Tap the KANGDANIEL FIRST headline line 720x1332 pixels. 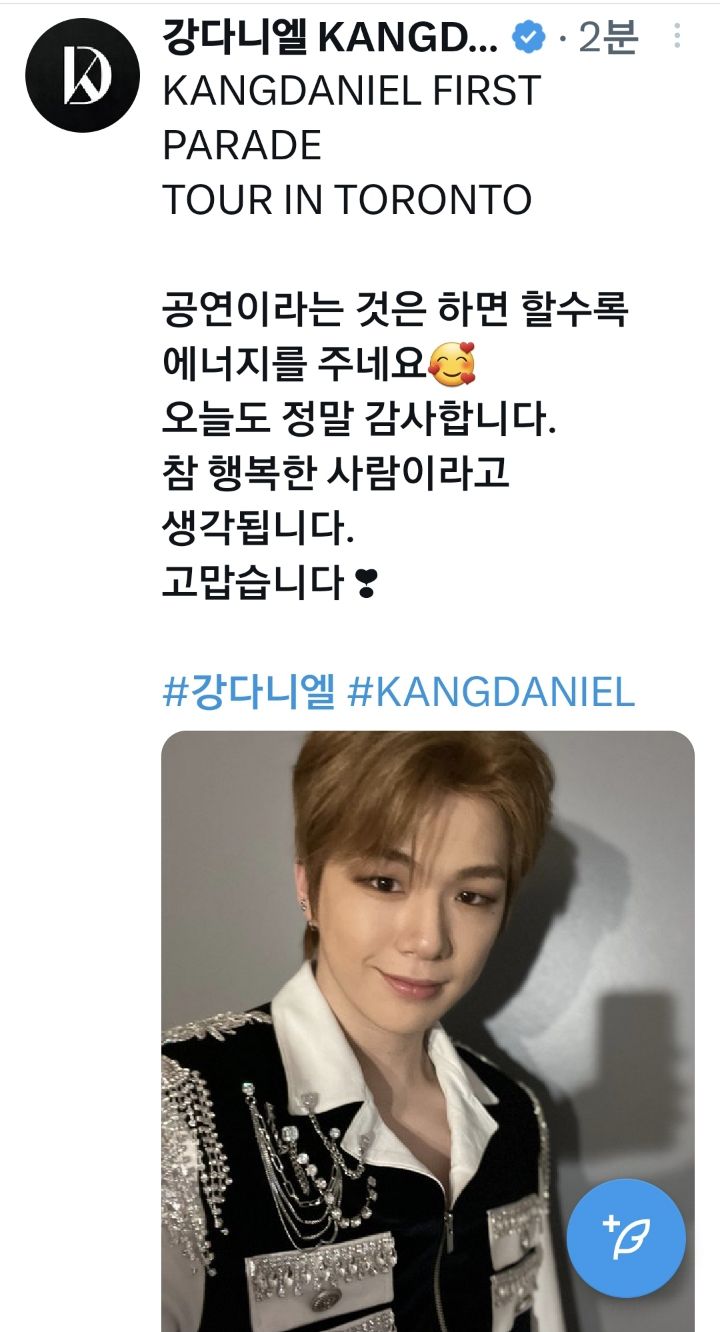(351, 92)
